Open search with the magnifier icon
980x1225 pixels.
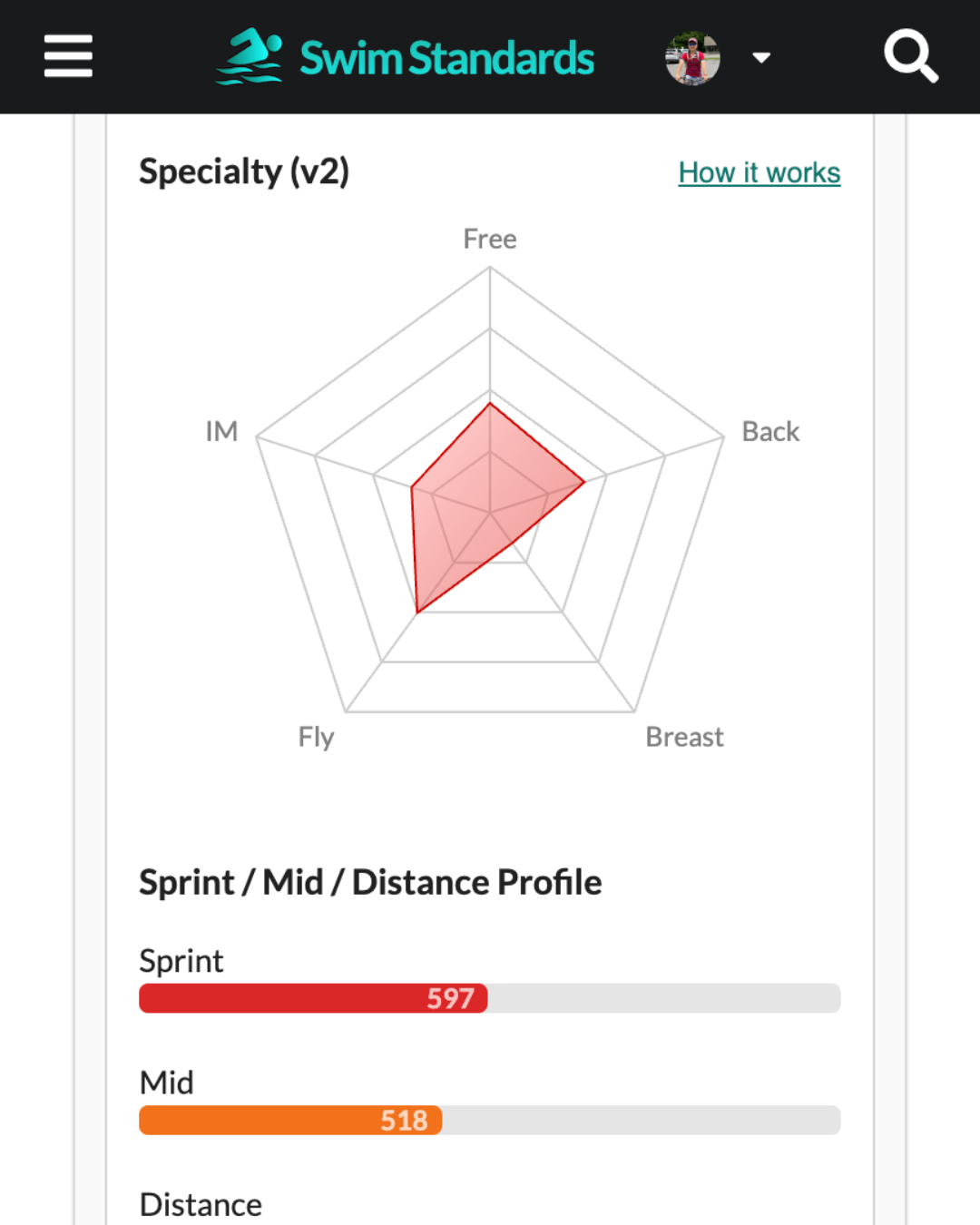pyautogui.click(x=910, y=56)
